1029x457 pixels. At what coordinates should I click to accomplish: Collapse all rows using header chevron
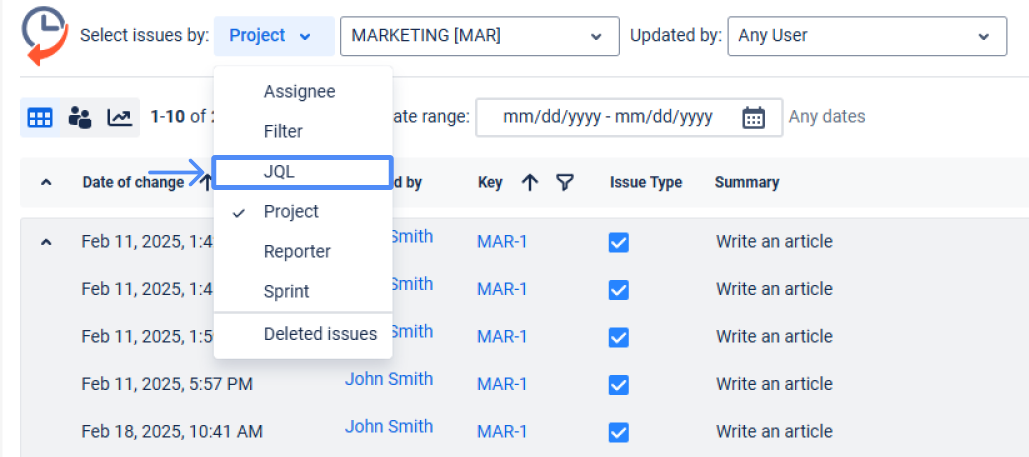pos(45,182)
